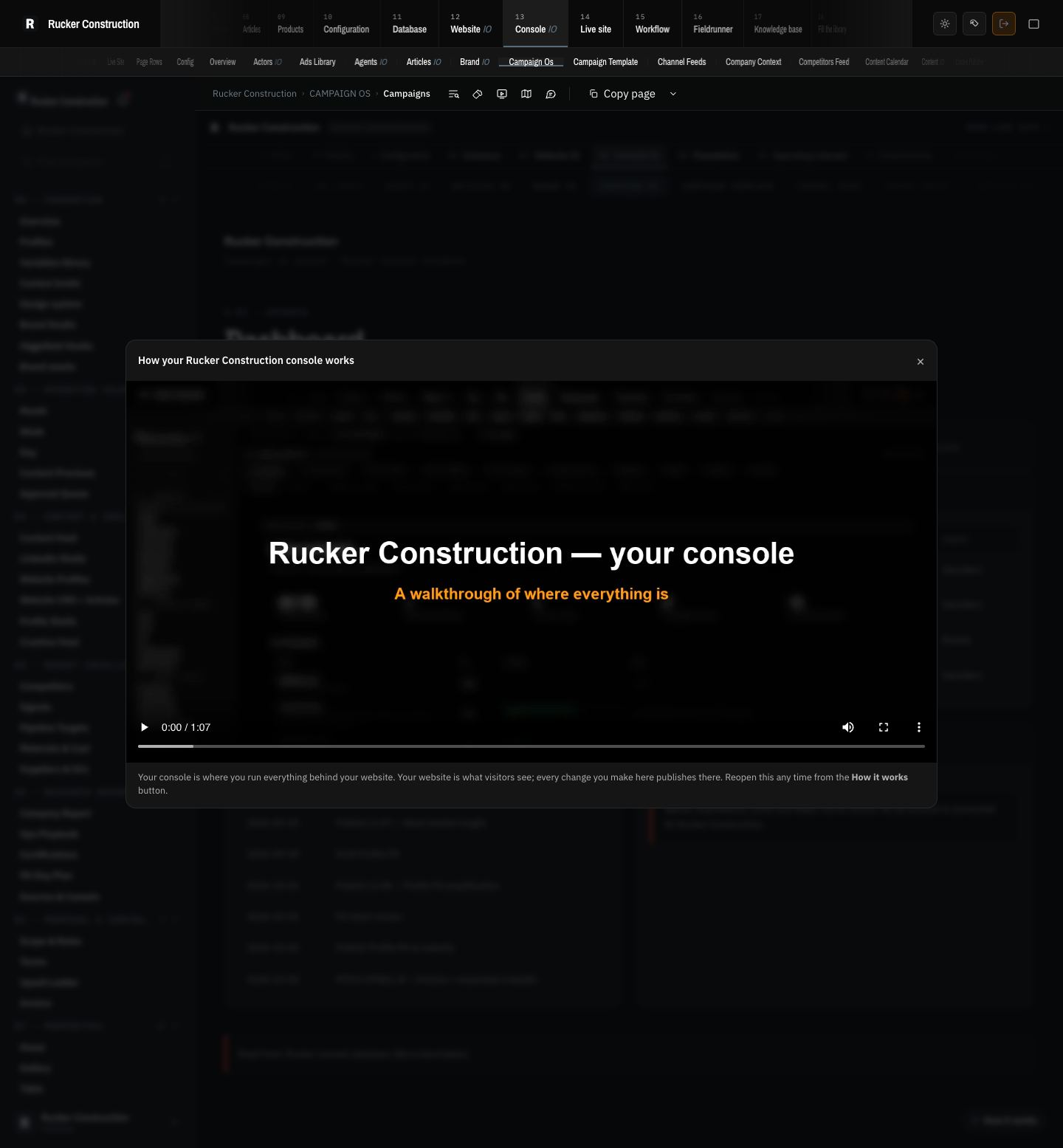This screenshot has height=1148, width=1063.
Task: Click the square panel icon at top right
Action: 1034,24
